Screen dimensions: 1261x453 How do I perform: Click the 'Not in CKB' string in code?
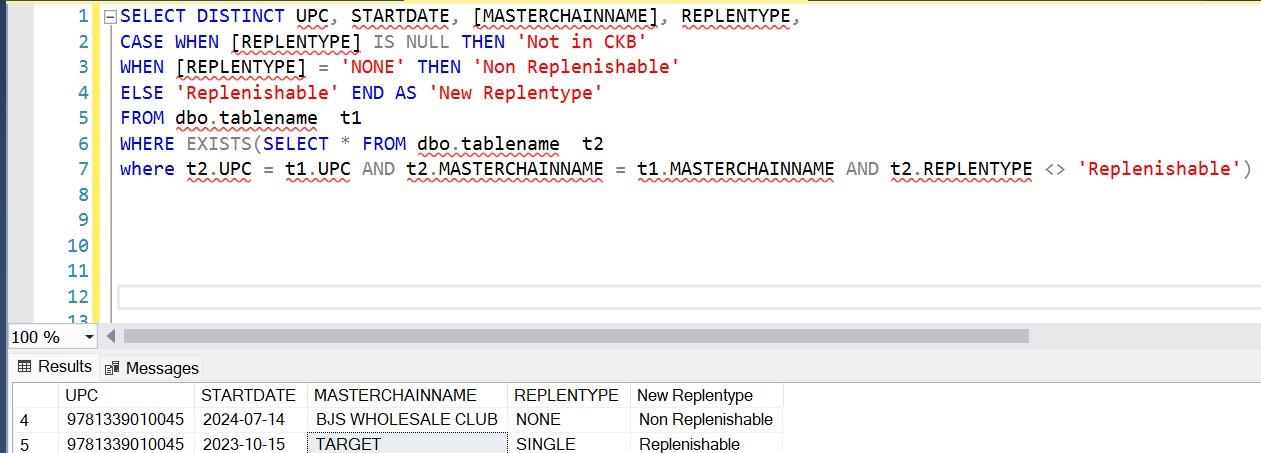(x=581, y=42)
